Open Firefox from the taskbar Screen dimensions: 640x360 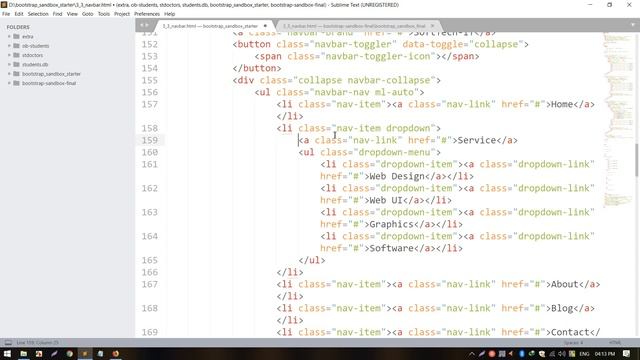pyautogui.click(x=116, y=353)
